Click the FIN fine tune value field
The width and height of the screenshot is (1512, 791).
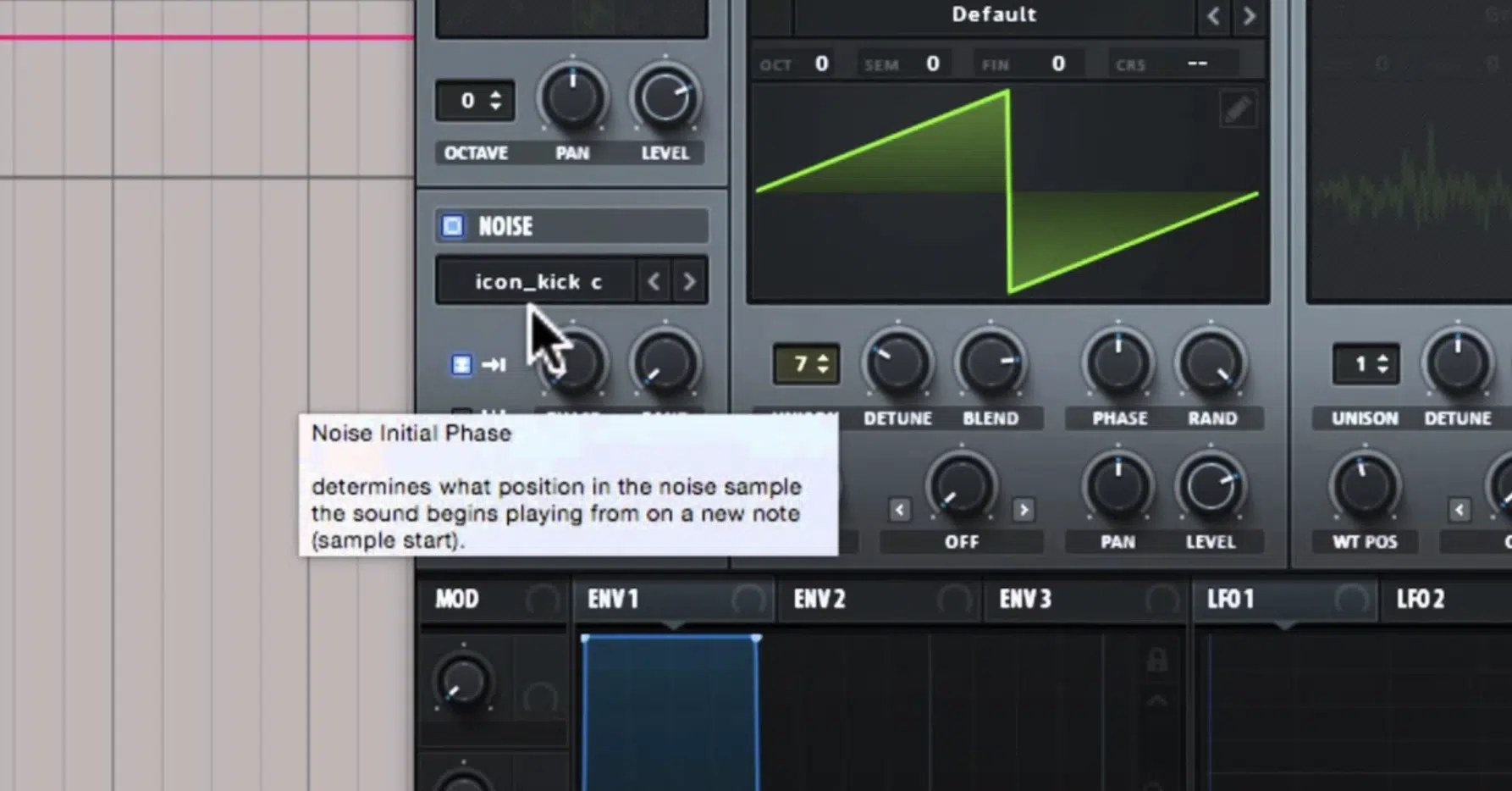click(x=1058, y=64)
